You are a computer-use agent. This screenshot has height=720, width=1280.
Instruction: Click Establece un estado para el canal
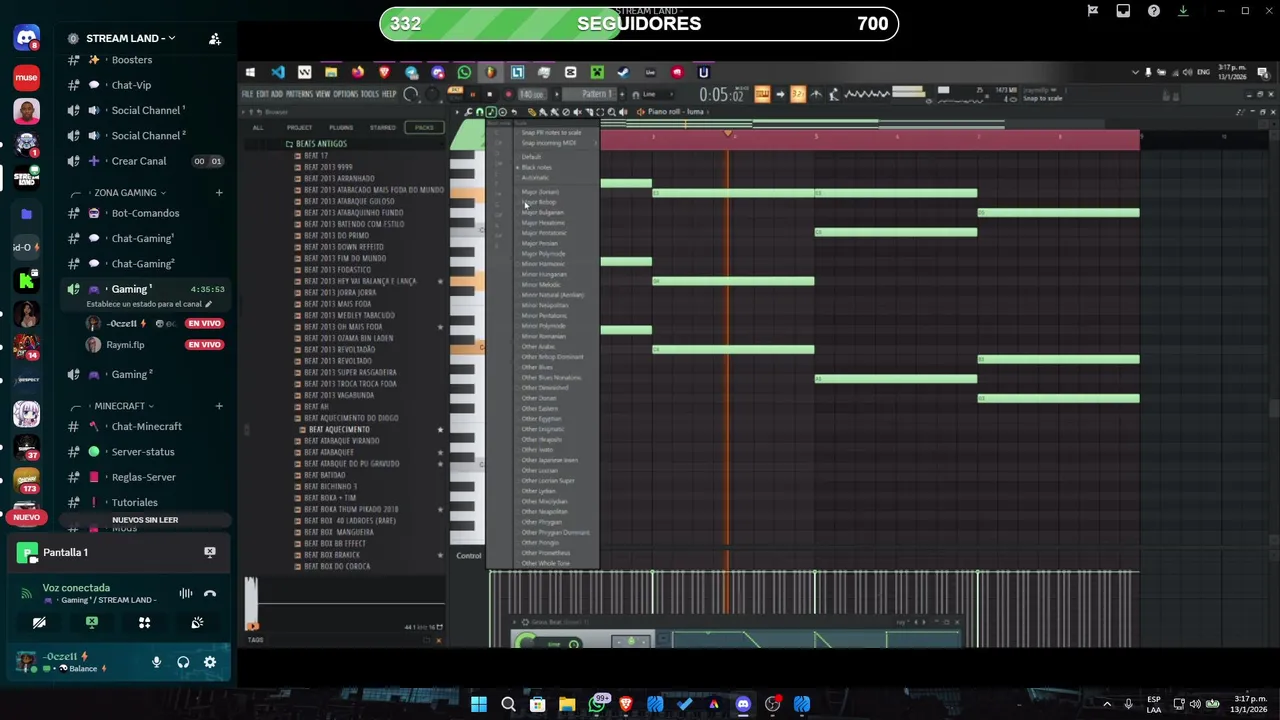click(149, 304)
